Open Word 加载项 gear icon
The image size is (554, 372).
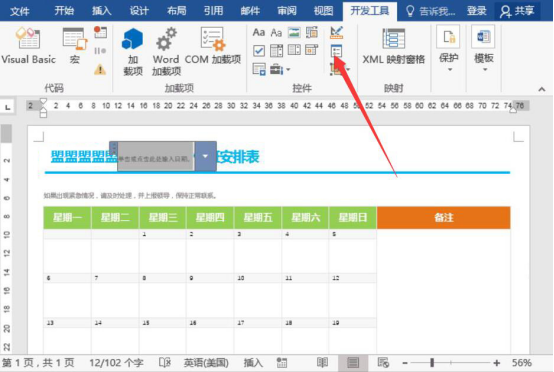pos(166,52)
